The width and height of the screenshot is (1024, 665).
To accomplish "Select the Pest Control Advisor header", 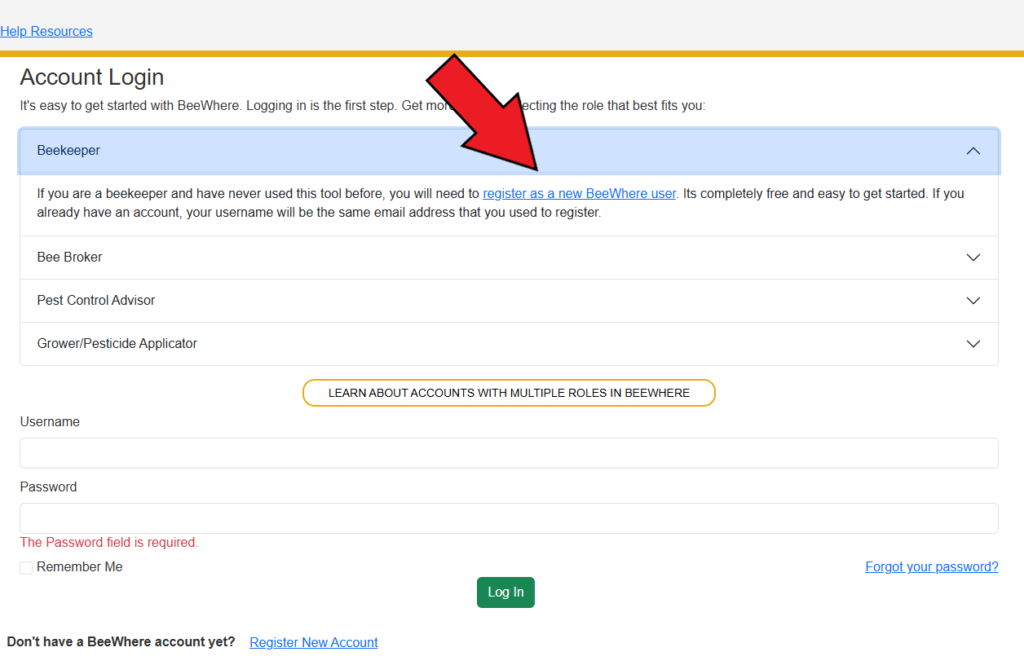I will click(x=96, y=300).
